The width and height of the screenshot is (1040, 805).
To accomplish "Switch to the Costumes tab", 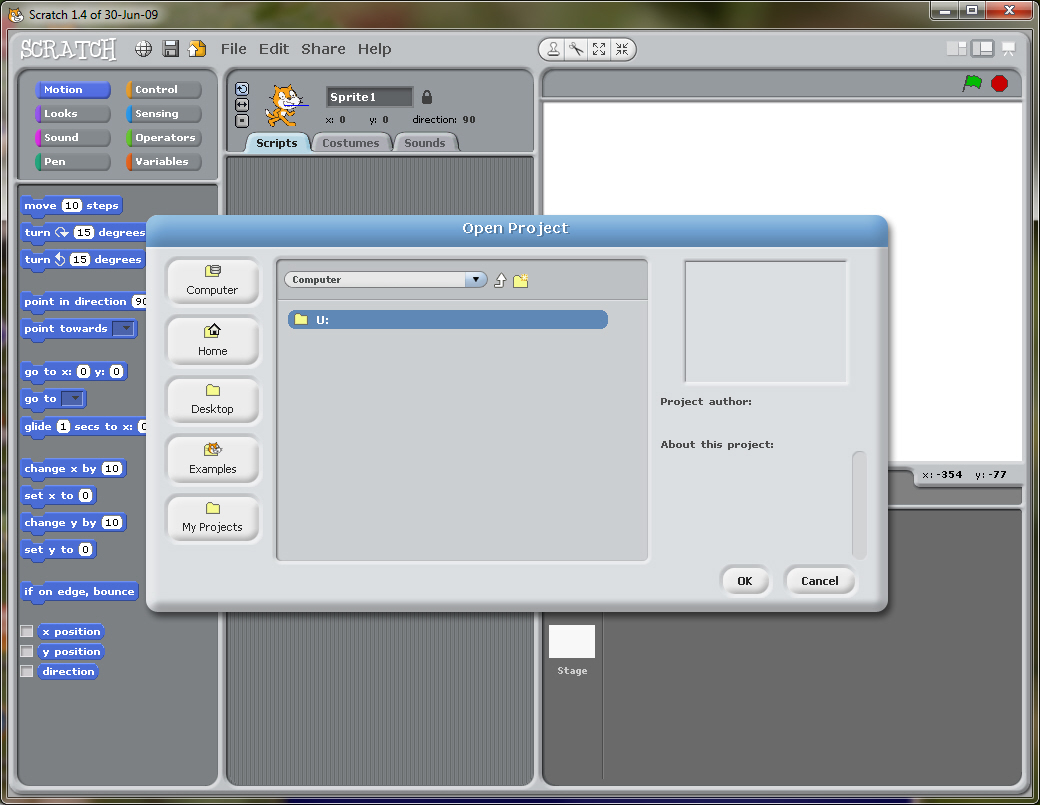I will point(351,143).
